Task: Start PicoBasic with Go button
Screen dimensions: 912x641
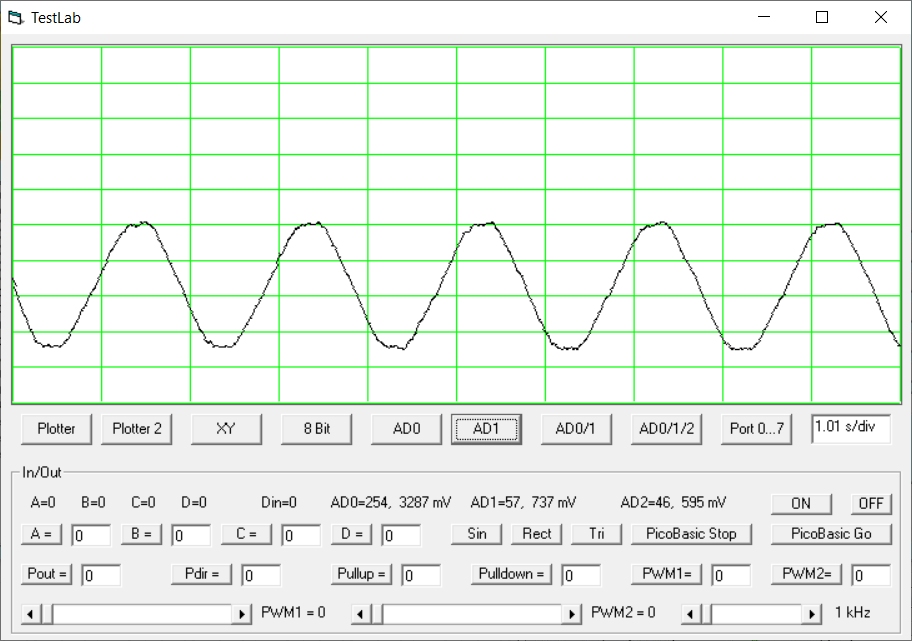Action: (831, 533)
